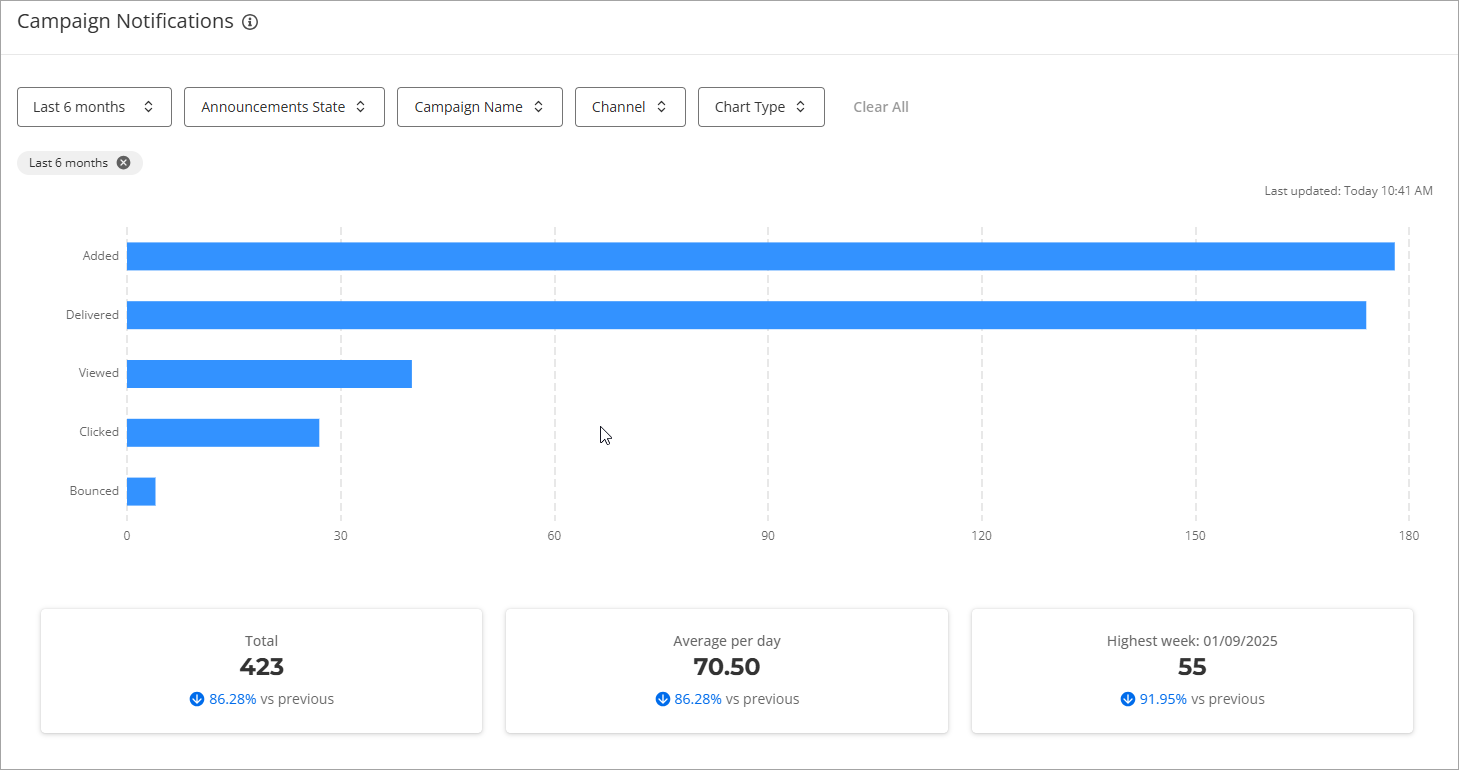Open the Campaign Name dropdown
The width and height of the screenshot is (1459, 770).
pos(479,107)
